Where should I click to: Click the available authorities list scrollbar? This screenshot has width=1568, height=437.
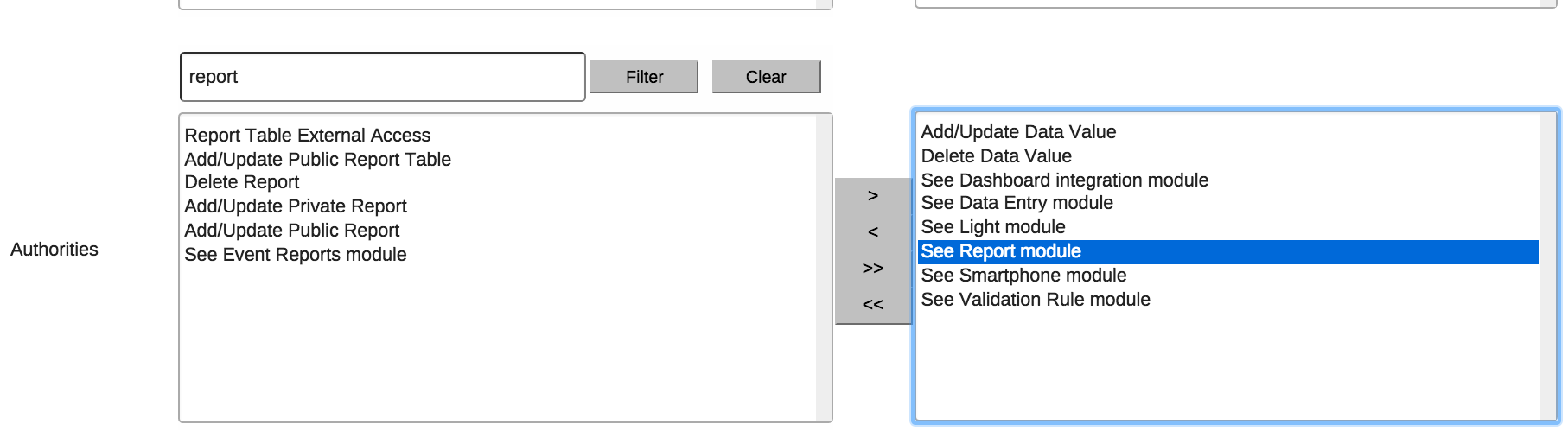(824, 268)
